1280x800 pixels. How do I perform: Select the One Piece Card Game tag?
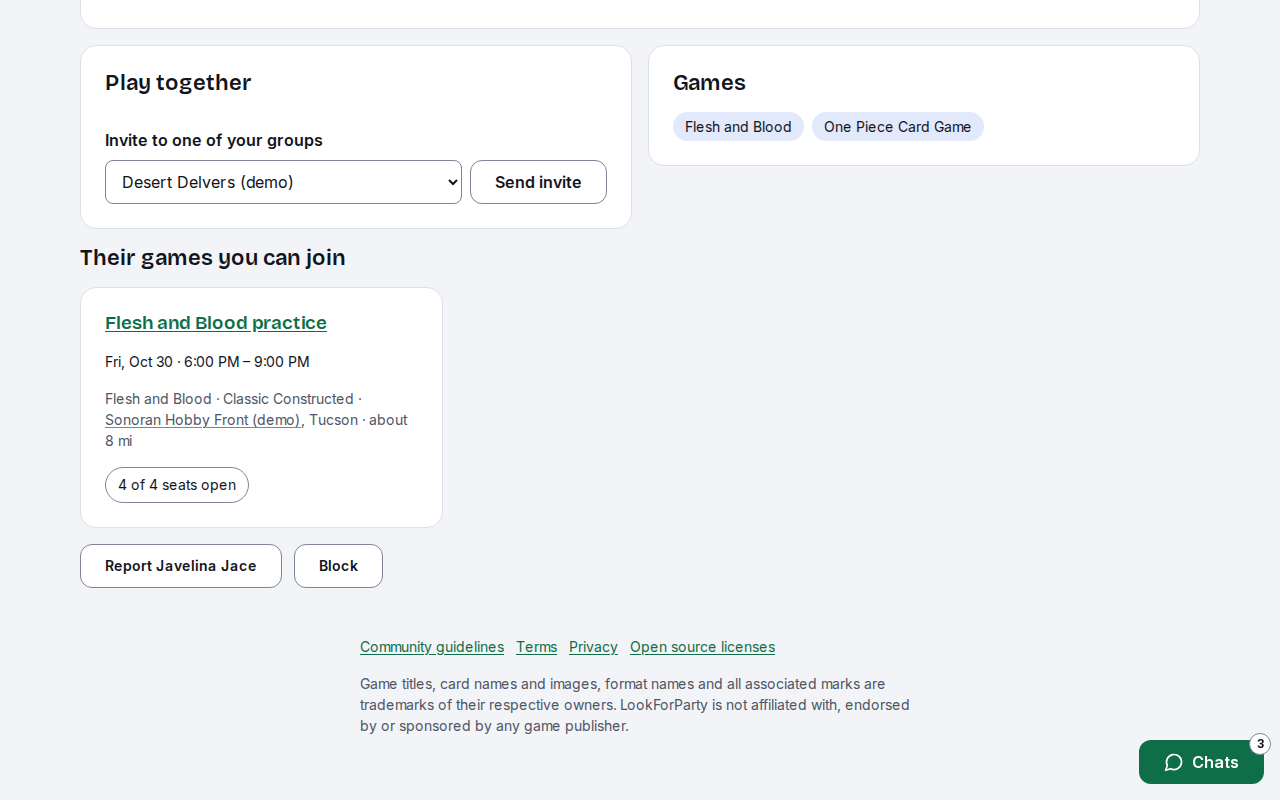click(x=898, y=127)
